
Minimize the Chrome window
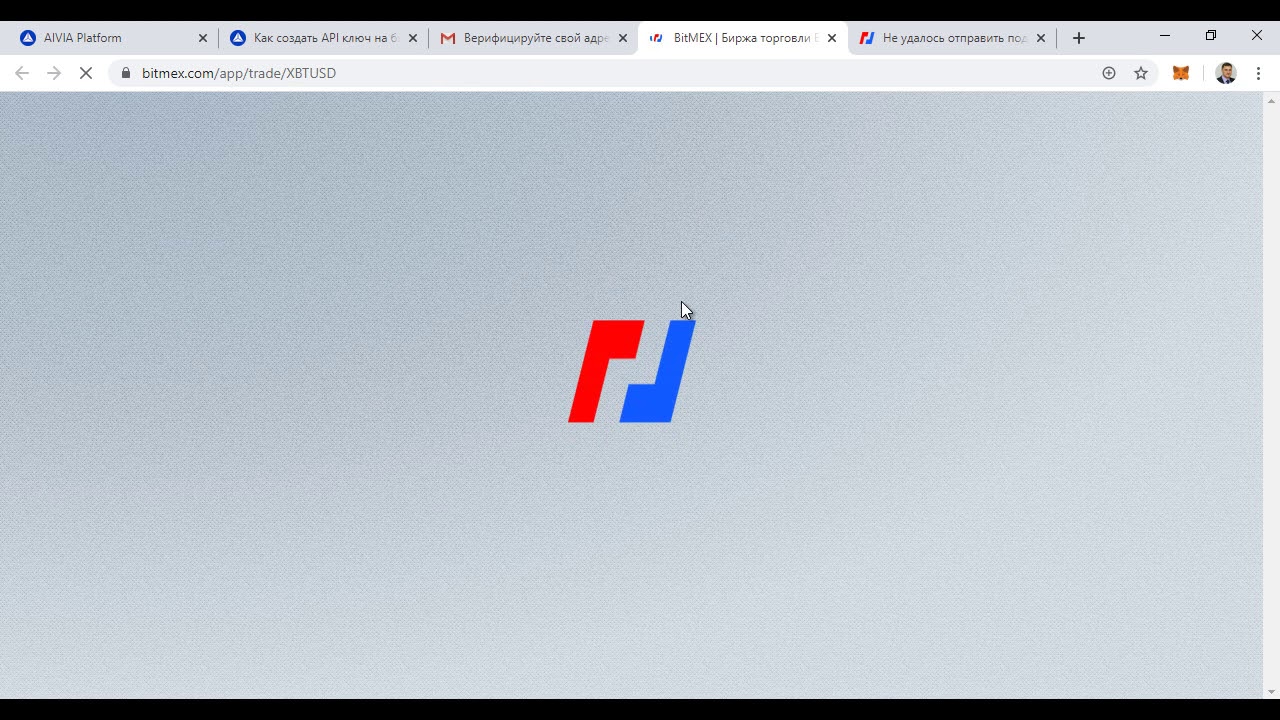click(1165, 35)
